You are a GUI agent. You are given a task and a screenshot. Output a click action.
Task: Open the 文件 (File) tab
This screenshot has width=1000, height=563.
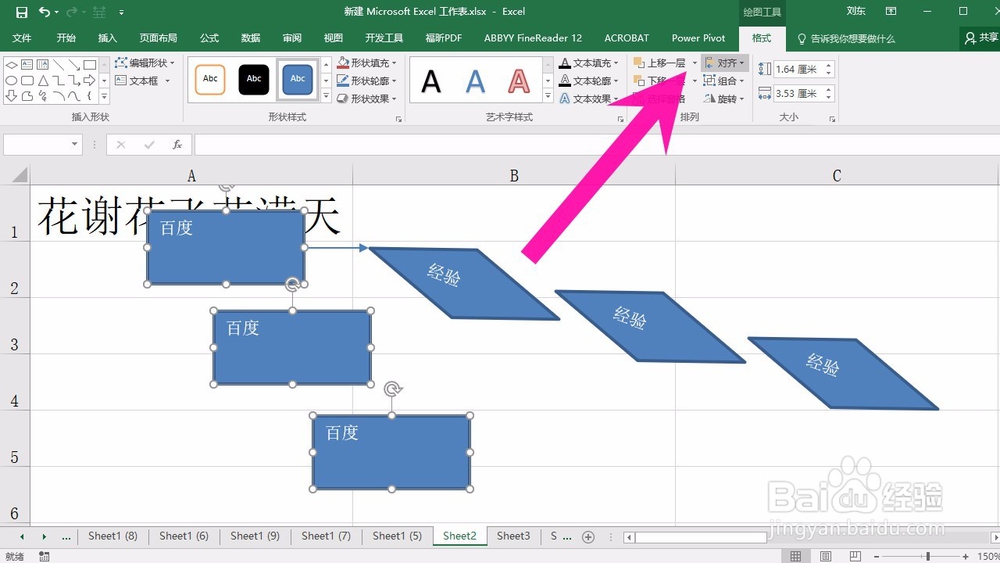coord(22,38)
